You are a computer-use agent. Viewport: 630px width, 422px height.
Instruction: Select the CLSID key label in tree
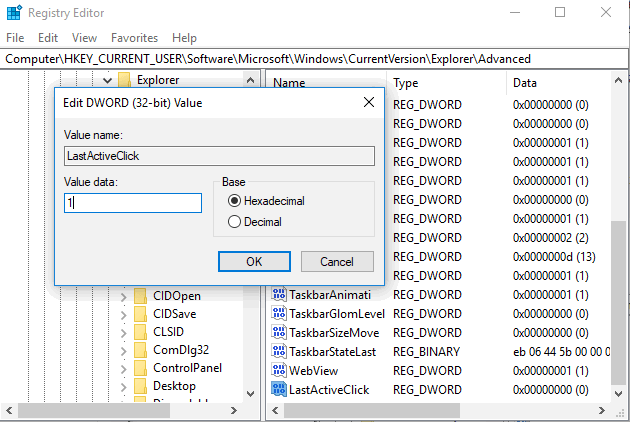[x=168, y=332]
